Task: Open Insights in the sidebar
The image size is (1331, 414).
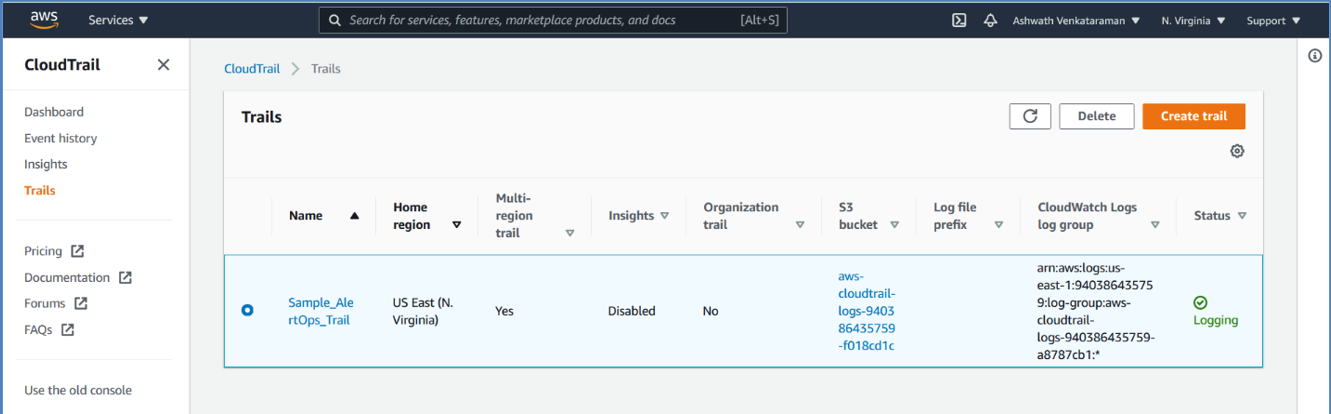Action: click(x=46, y=164)
